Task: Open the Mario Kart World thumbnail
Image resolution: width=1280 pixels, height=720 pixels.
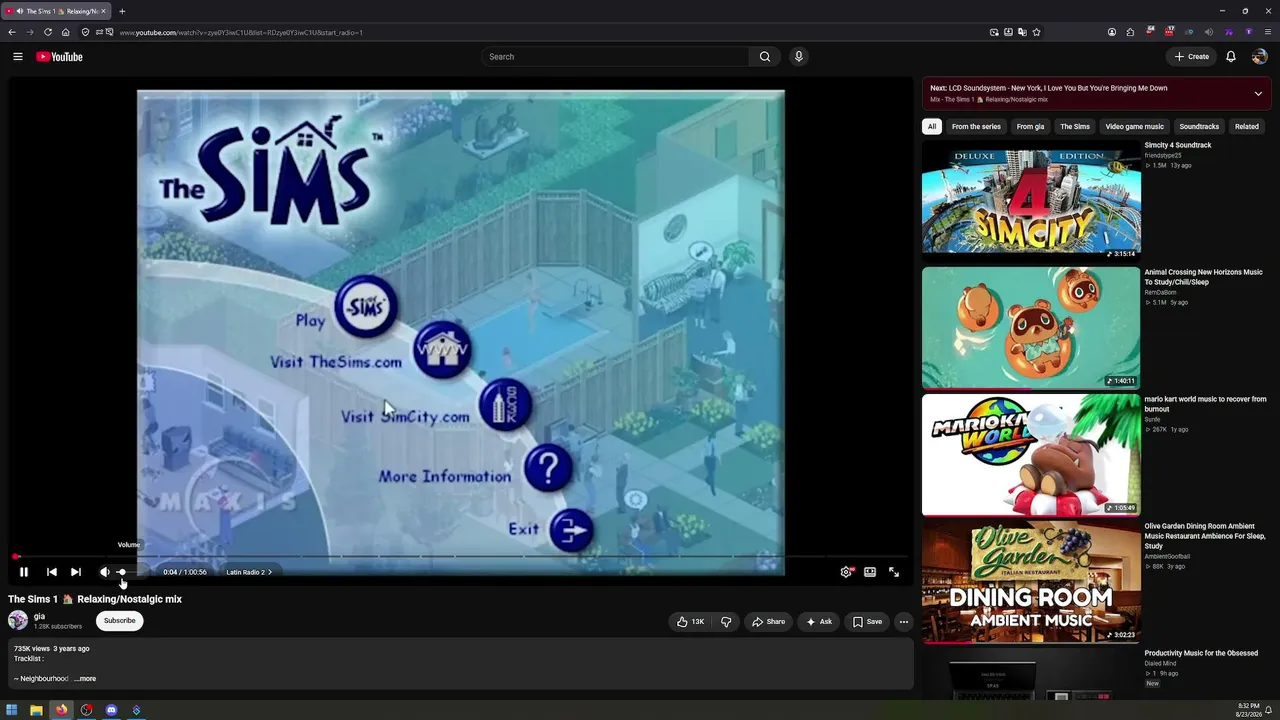Action: [x=1031, y=455]
